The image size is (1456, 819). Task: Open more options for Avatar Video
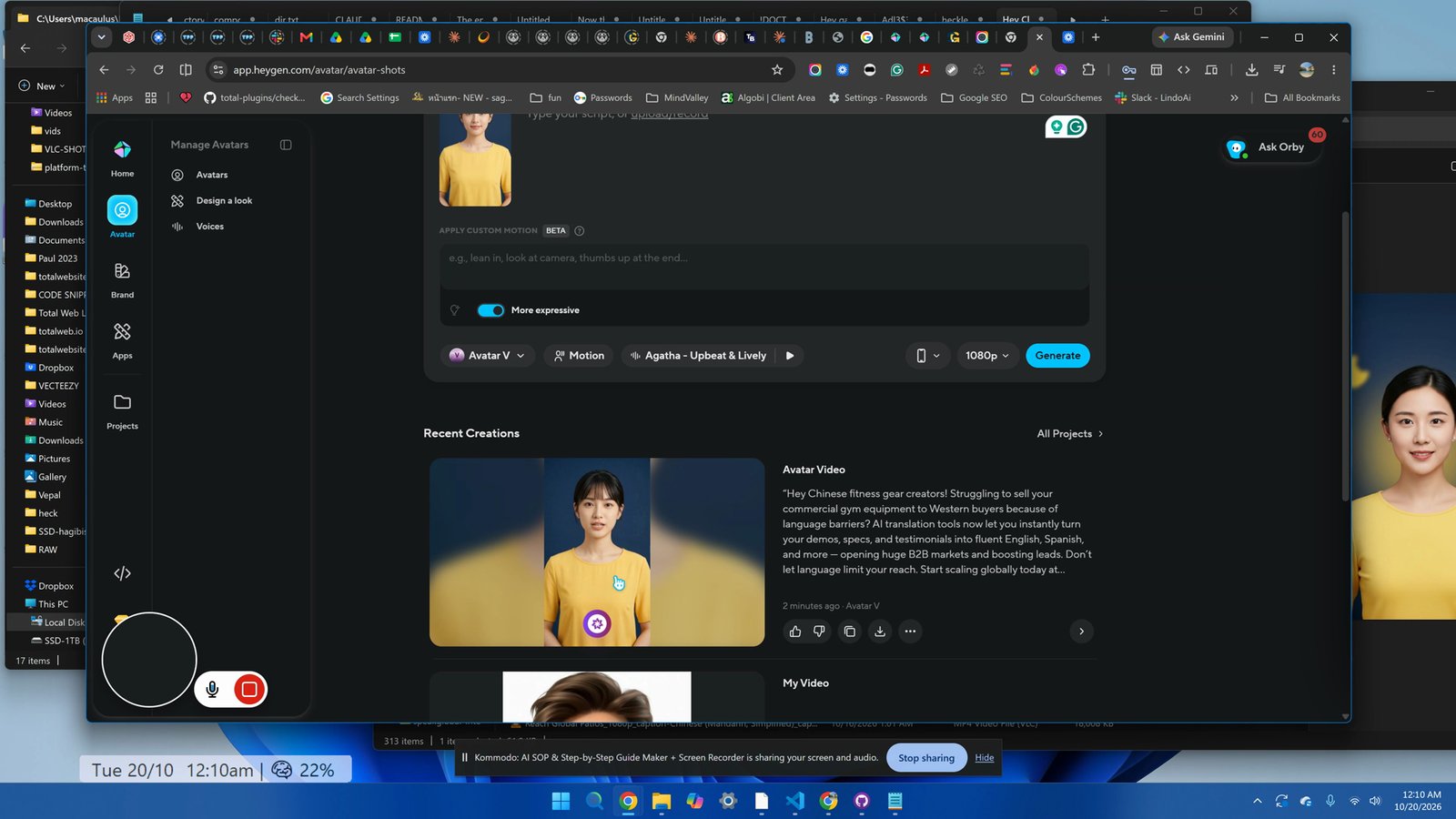(910, 632)
